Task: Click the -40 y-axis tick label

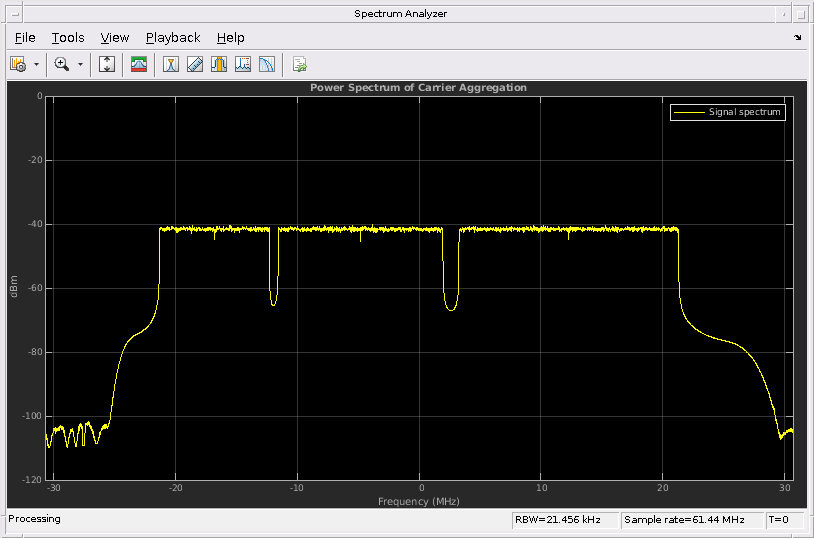Action: click(x=35, y=224)
